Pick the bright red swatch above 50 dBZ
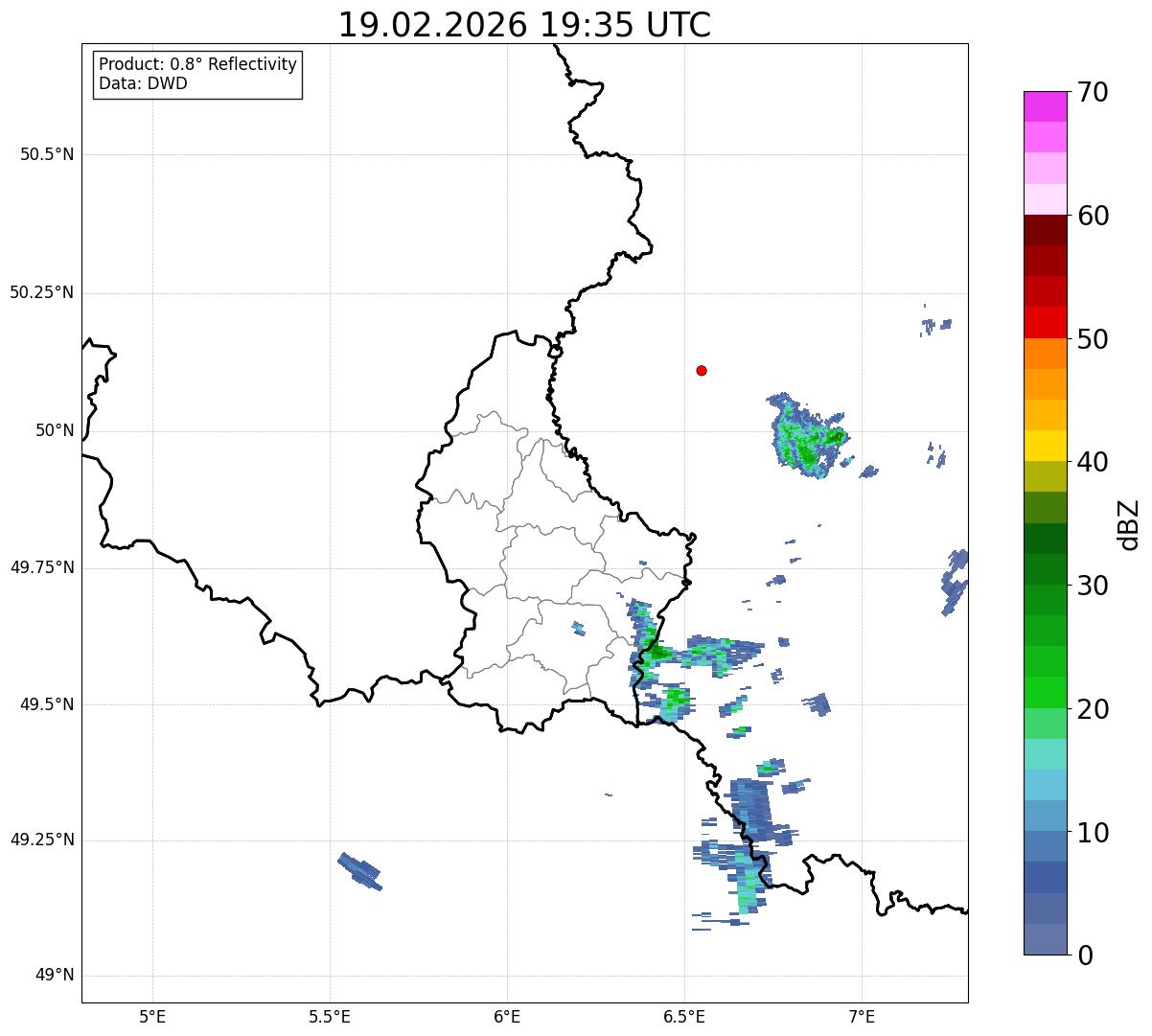 [x=1045, y=322]
